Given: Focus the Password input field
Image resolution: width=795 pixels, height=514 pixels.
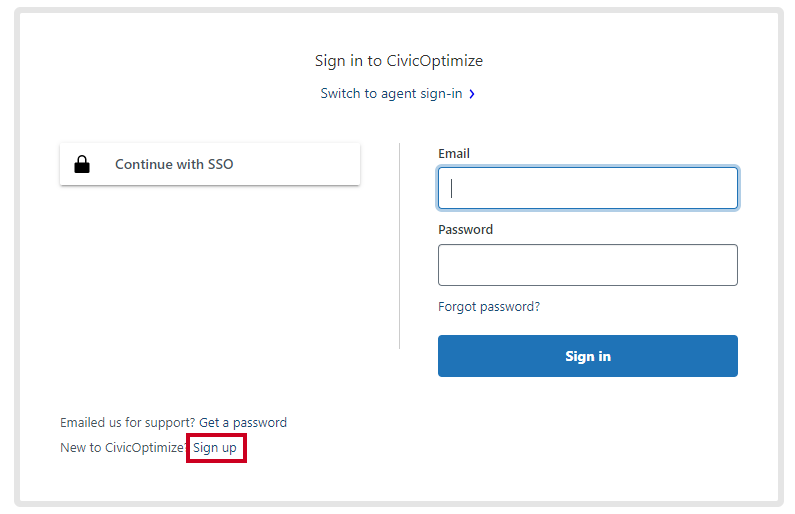Looking at the screenshot, I should coord(588,265).
